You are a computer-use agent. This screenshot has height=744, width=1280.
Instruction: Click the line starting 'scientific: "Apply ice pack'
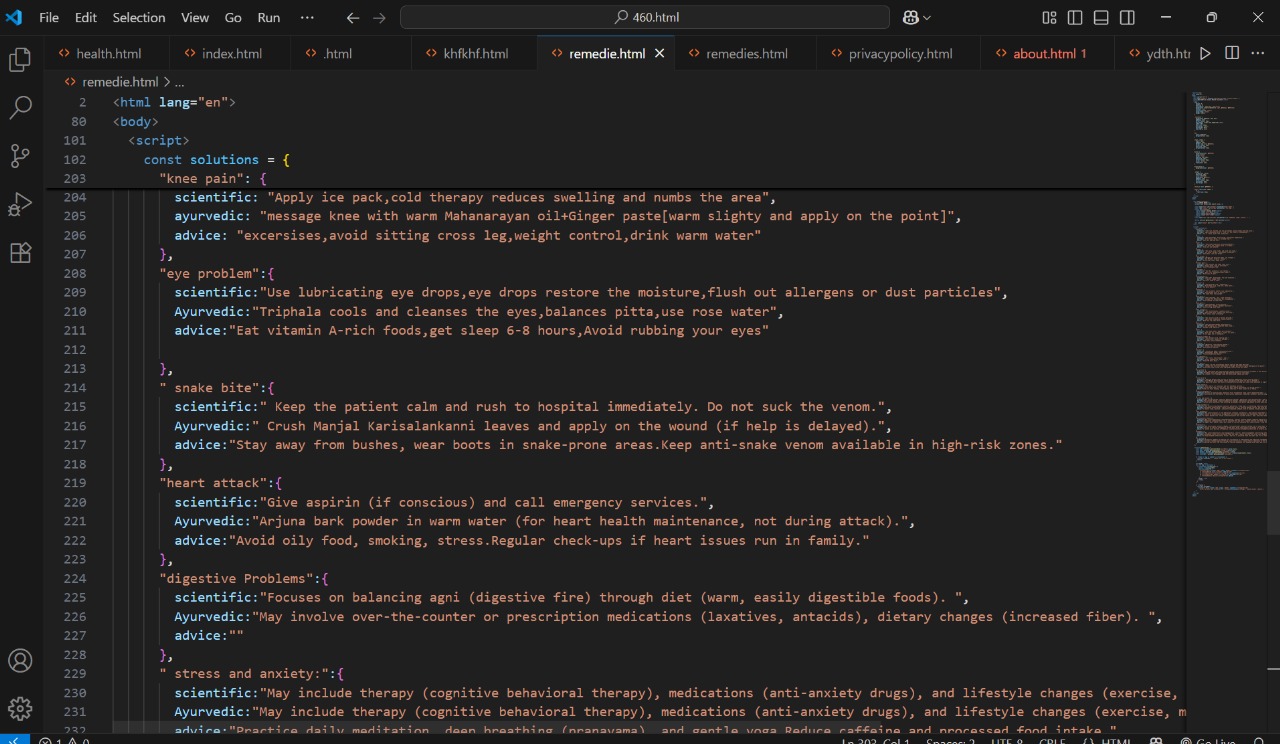(475, 197)
